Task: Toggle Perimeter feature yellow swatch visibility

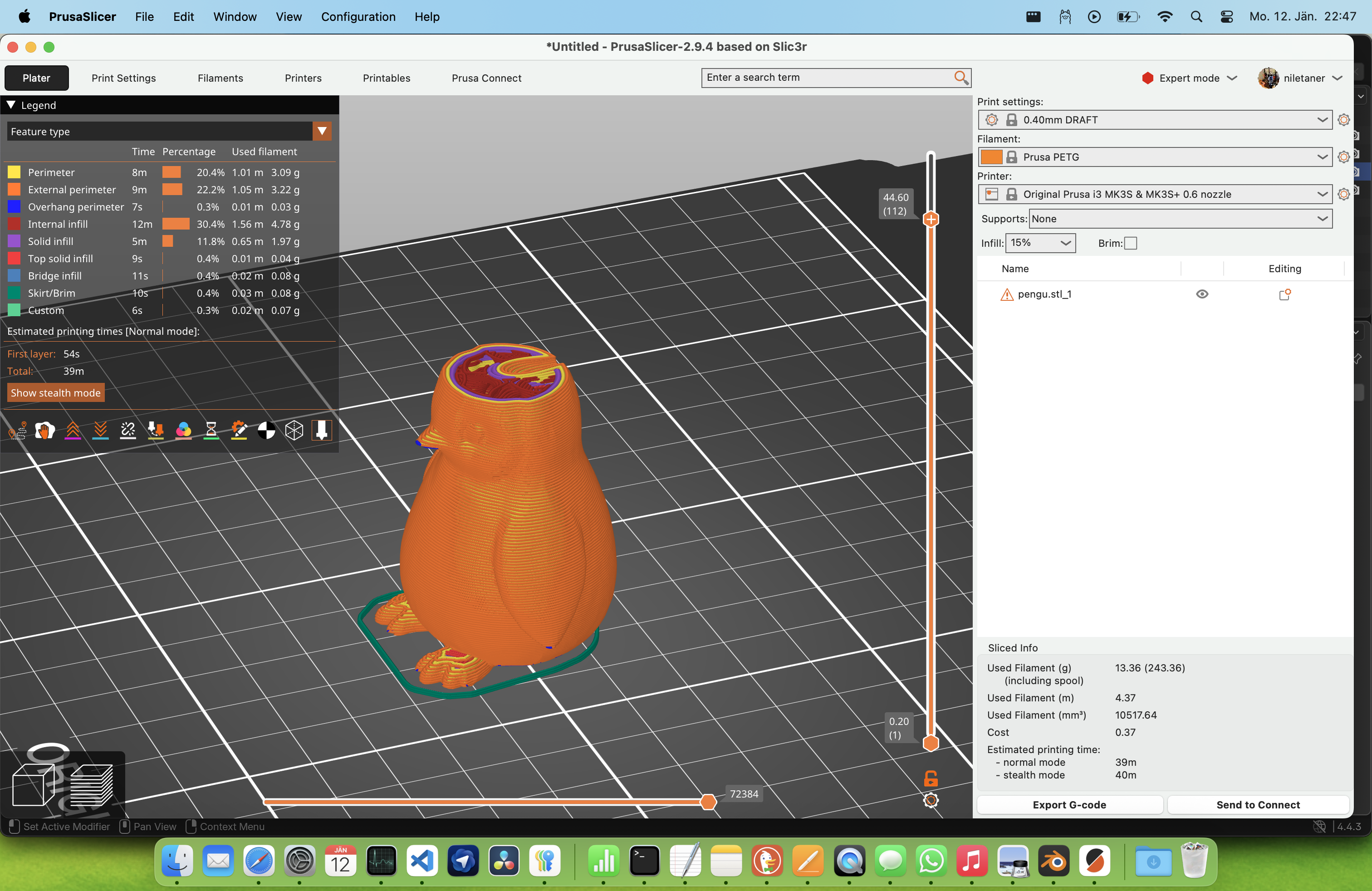Action: coord(14,172)
